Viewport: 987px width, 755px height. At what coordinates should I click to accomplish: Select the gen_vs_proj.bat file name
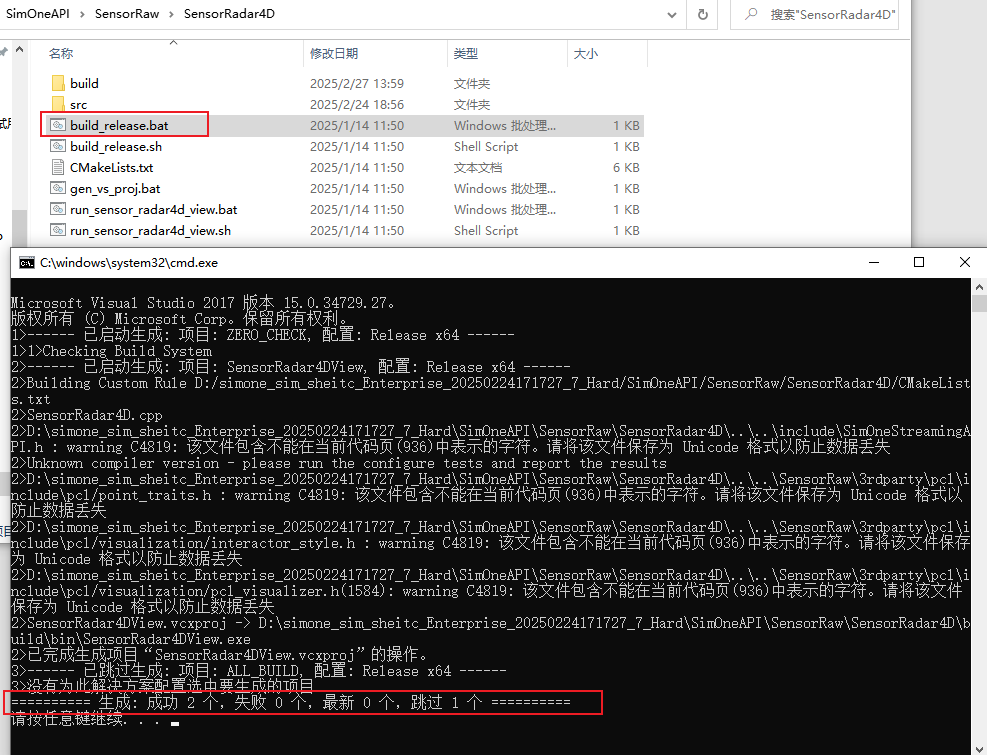pyautogui.click(x=115, y=188)
